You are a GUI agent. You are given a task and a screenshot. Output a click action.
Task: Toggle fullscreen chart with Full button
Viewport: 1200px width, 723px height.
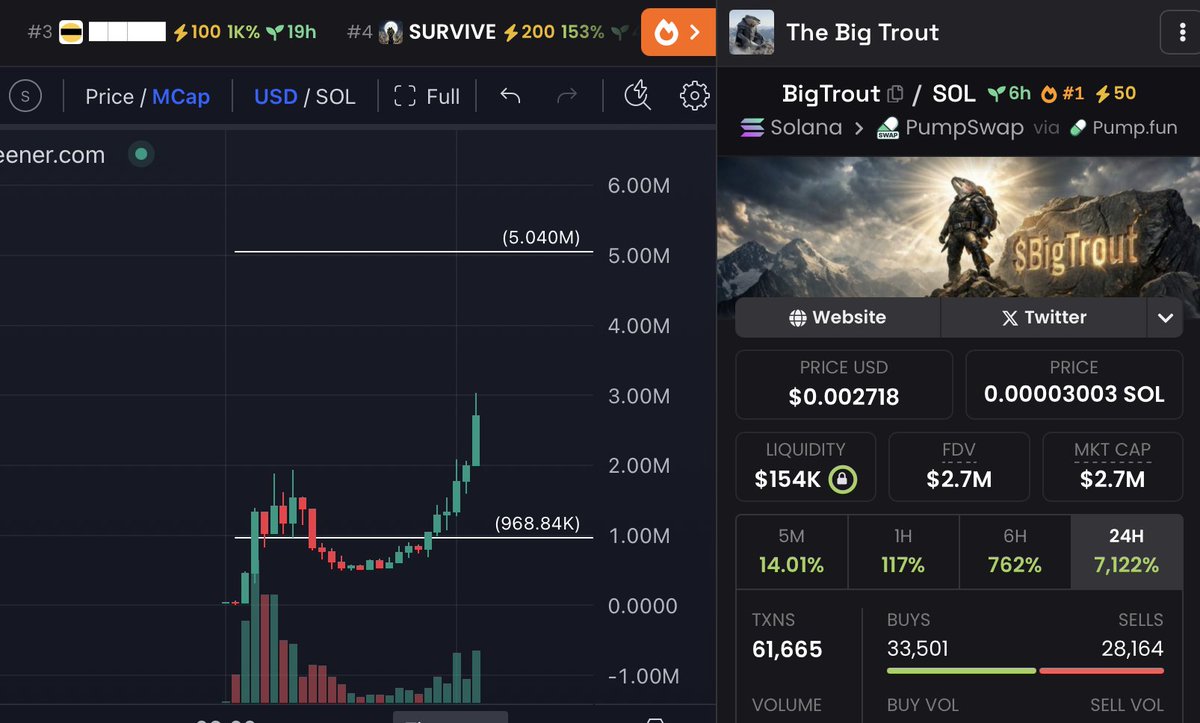(427, 96)
